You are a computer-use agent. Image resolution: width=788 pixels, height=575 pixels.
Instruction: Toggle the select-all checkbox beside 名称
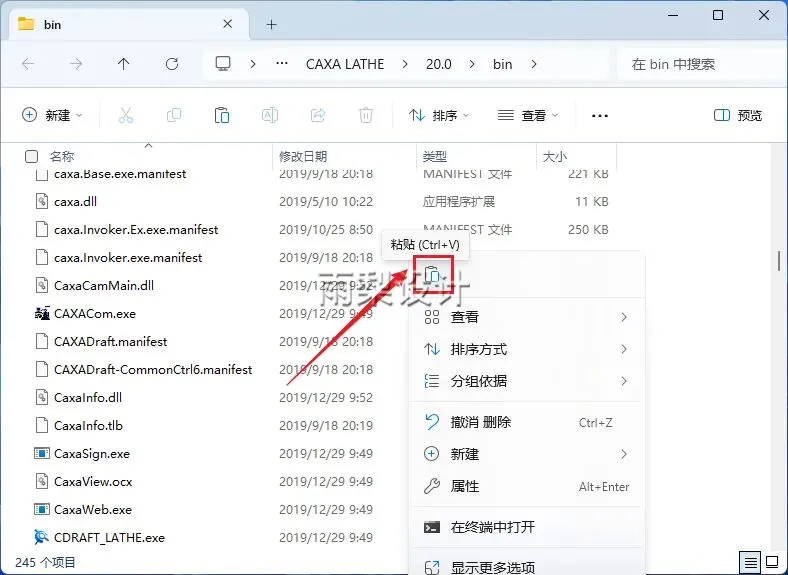coord(31,156)
